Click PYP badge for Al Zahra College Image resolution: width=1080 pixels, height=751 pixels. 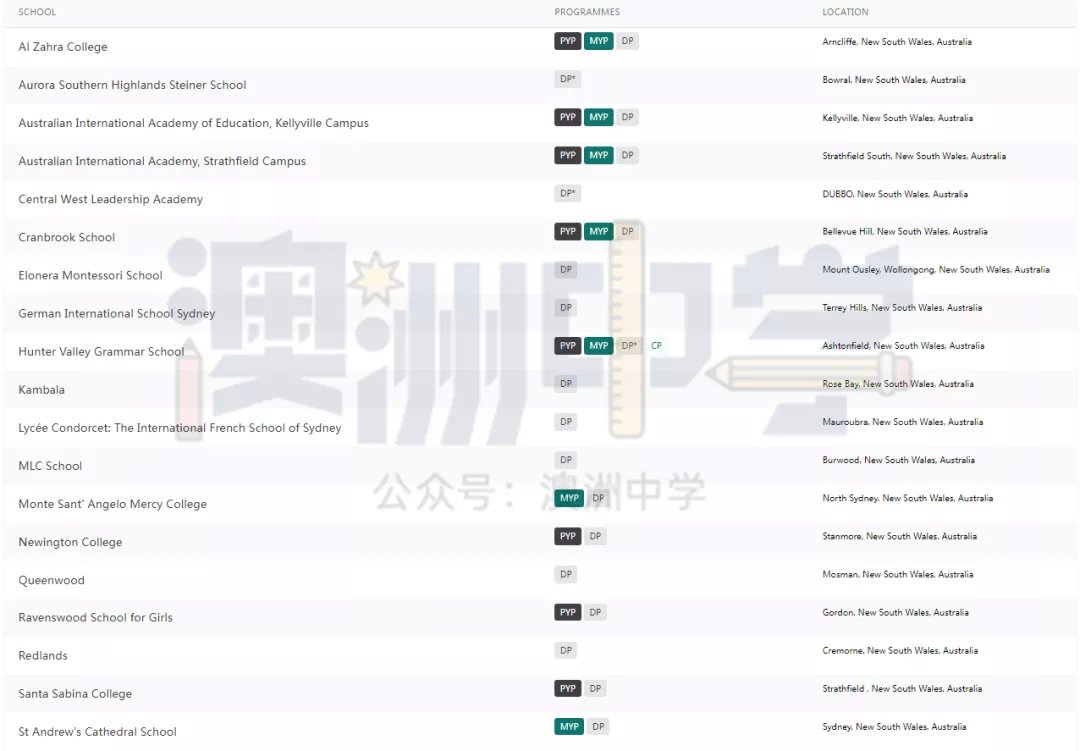568,41
